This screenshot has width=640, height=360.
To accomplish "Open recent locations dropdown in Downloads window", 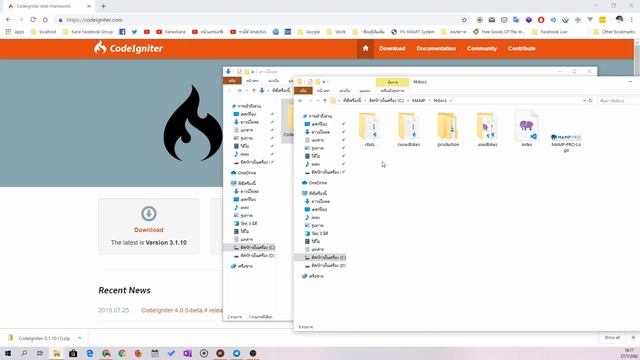I will pos(247,90).
